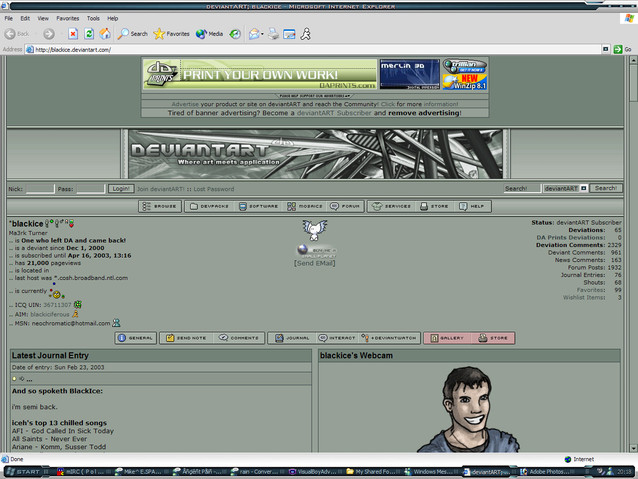
Task: Open the Devpacks navigation button
Action: pos(210,206)
